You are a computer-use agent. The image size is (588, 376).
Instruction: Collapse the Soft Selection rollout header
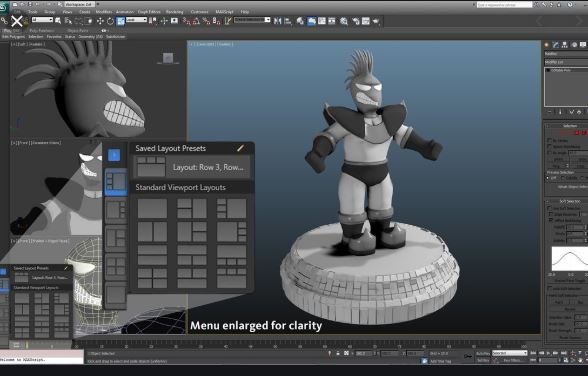pos(566,201)
